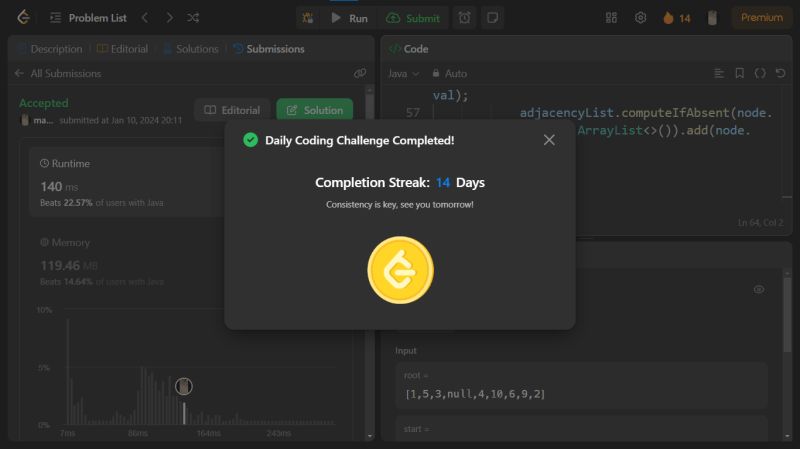Click the 'Completion Streak: 14 Days' text
This screenshot has width=800, height=449.
coord(400,183)
